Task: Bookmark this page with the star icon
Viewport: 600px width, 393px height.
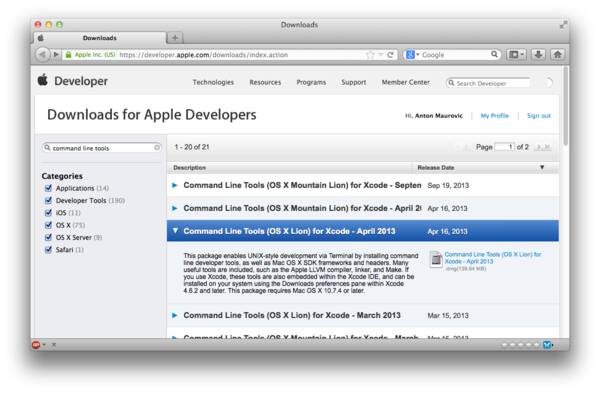Action: tap(370, 55)
